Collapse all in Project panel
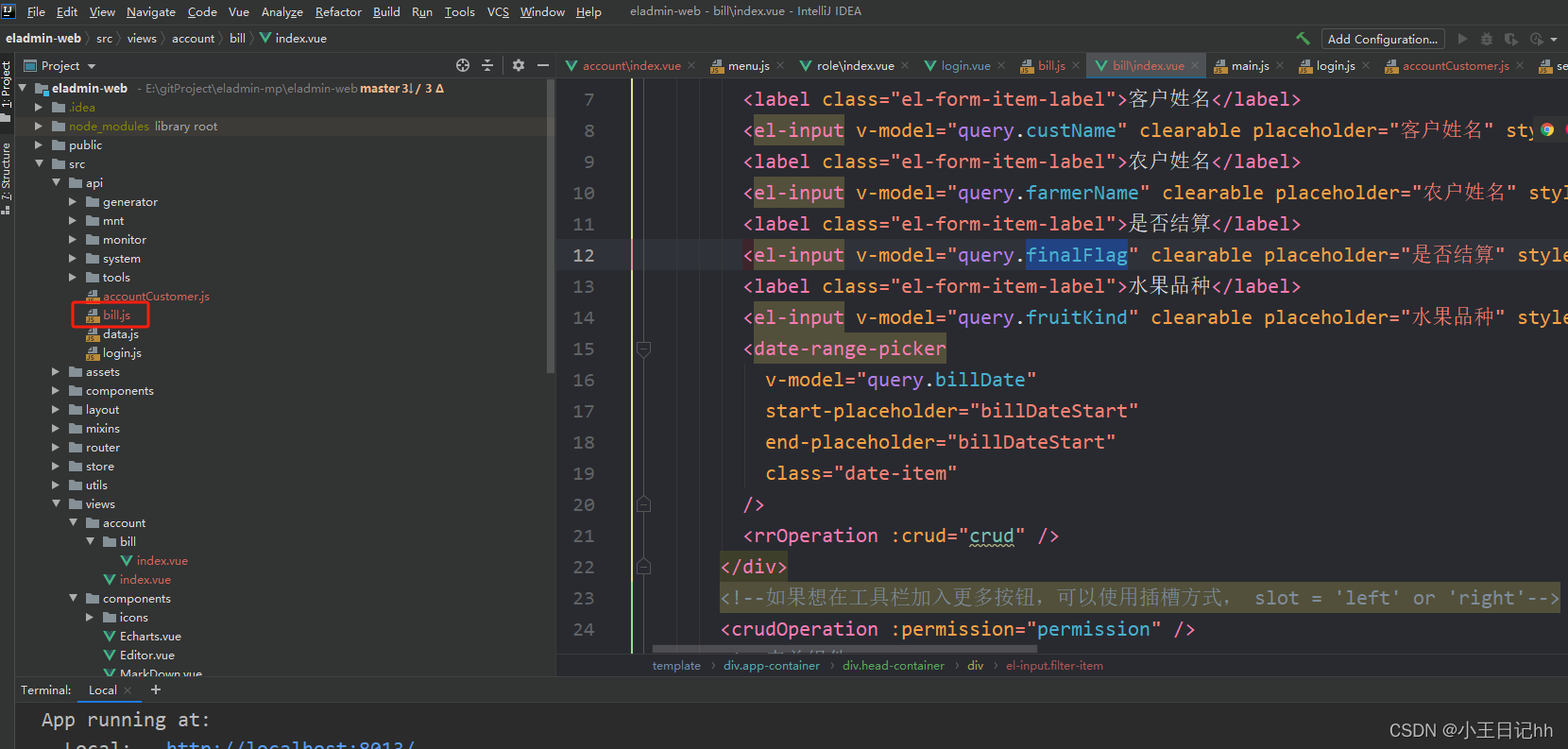1568x749 pixels. (487, 65)
